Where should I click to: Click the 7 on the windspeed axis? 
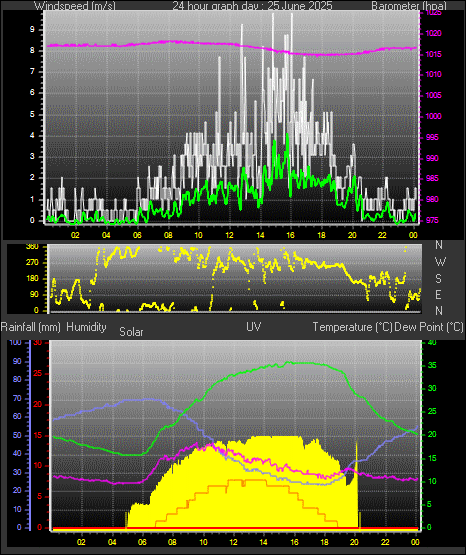32,72
